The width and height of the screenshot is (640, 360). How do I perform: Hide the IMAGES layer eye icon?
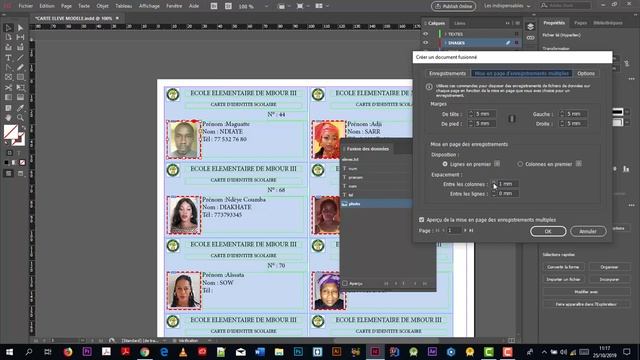point(426,42)
